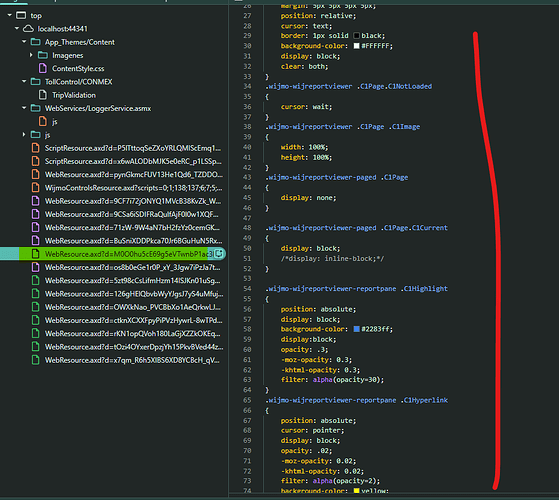Click the white #FFFFFF color swatch
The image size is (559, 500).
[357, 46]
